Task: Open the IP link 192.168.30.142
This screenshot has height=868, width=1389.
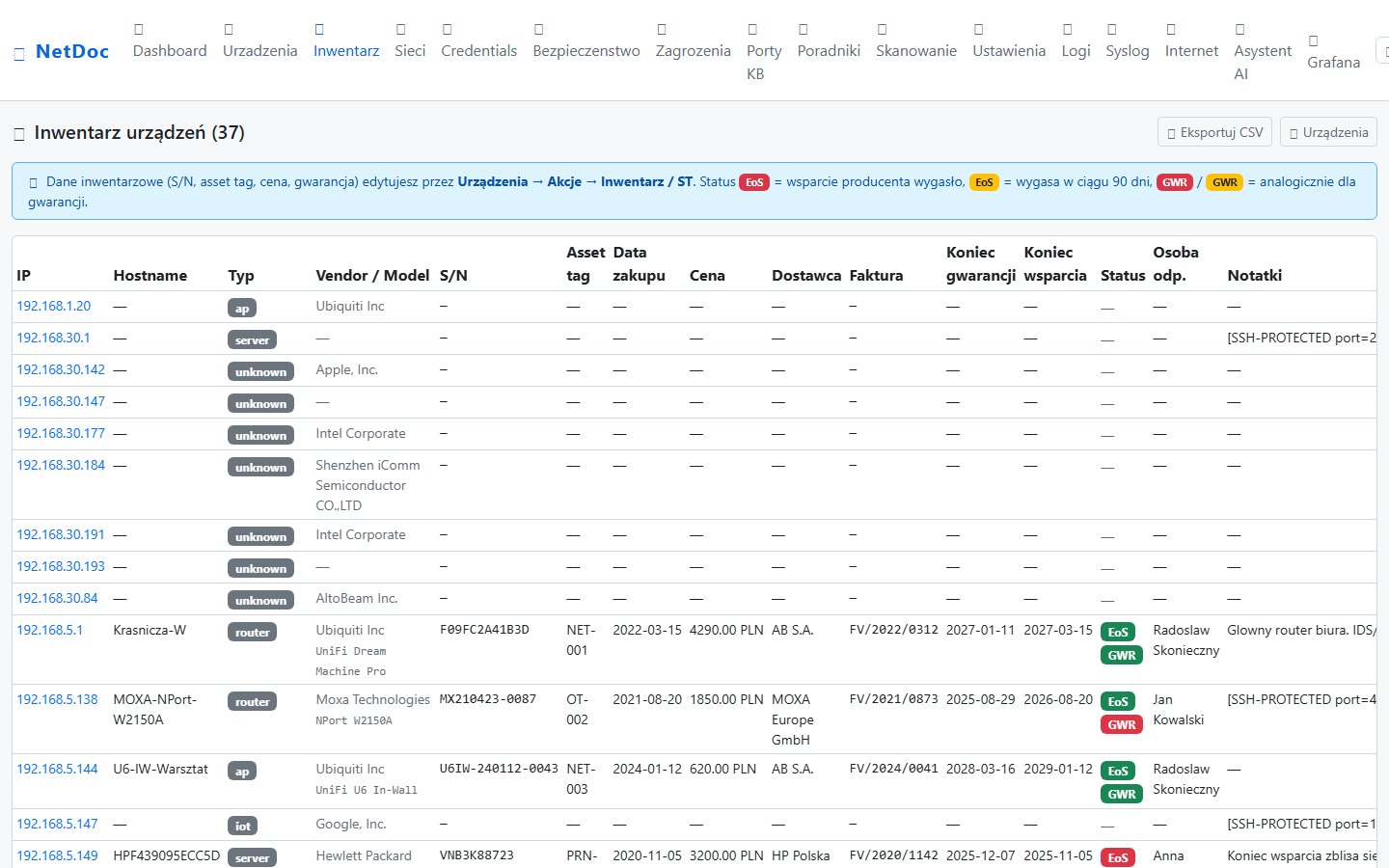Action: 61,369
